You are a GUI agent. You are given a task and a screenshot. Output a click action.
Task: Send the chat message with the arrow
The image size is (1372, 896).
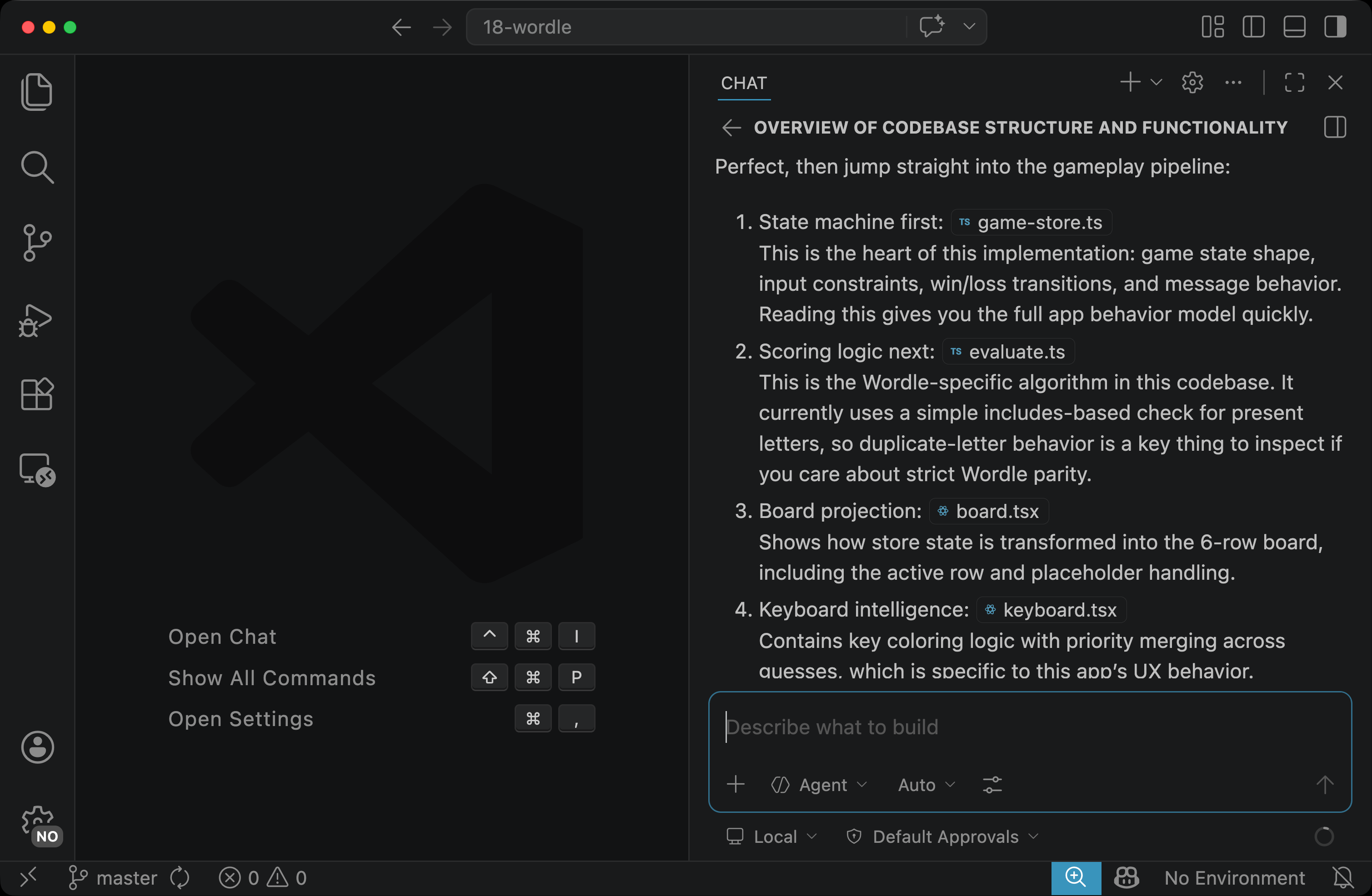coord(1324,784)
